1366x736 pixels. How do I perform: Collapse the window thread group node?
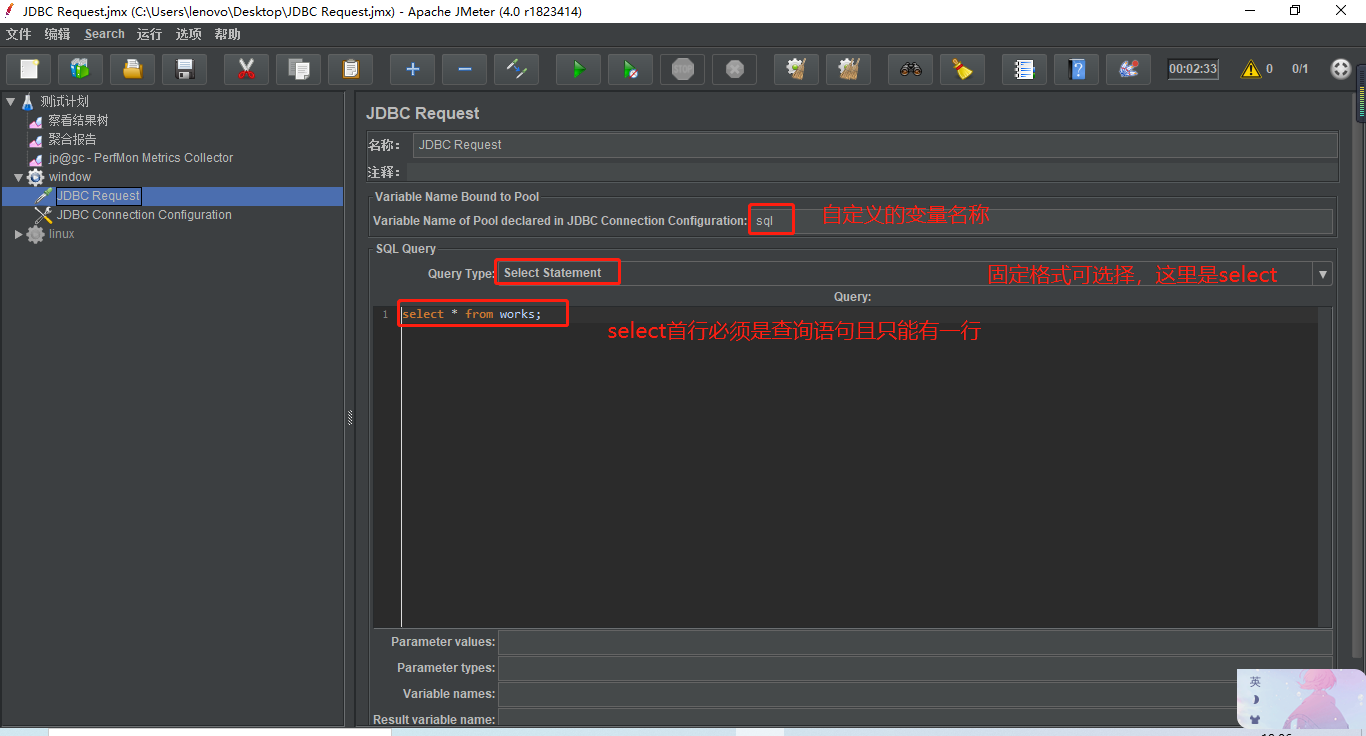[19, 177]
